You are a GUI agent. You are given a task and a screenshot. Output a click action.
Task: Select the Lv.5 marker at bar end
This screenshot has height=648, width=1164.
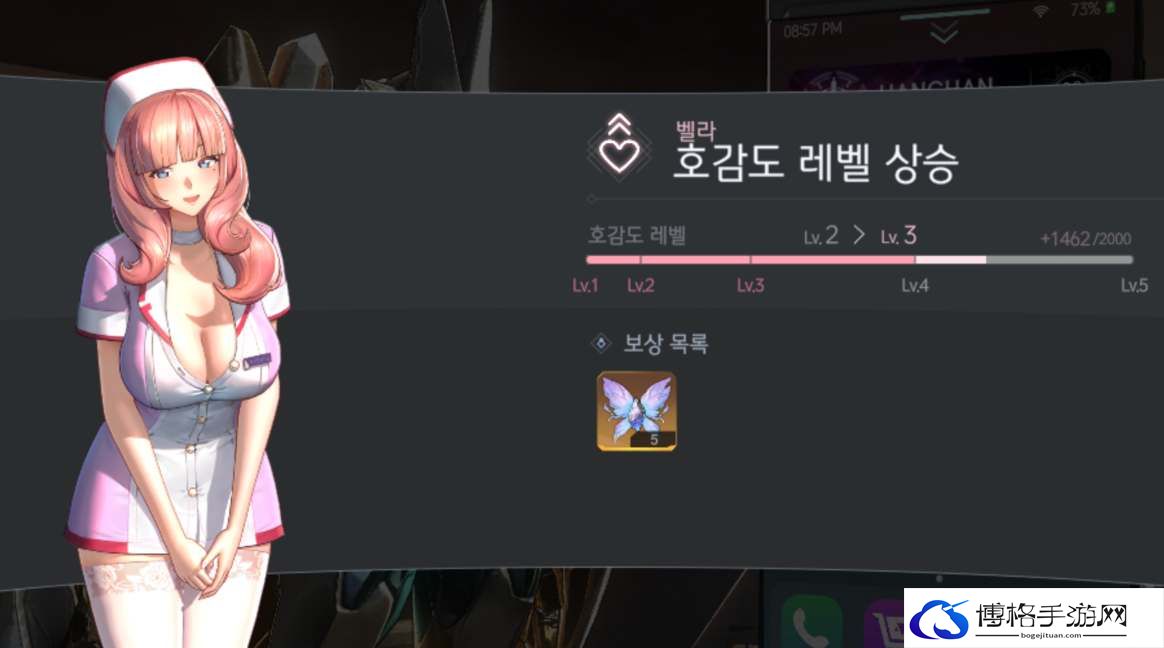[x=1134, y=286]
